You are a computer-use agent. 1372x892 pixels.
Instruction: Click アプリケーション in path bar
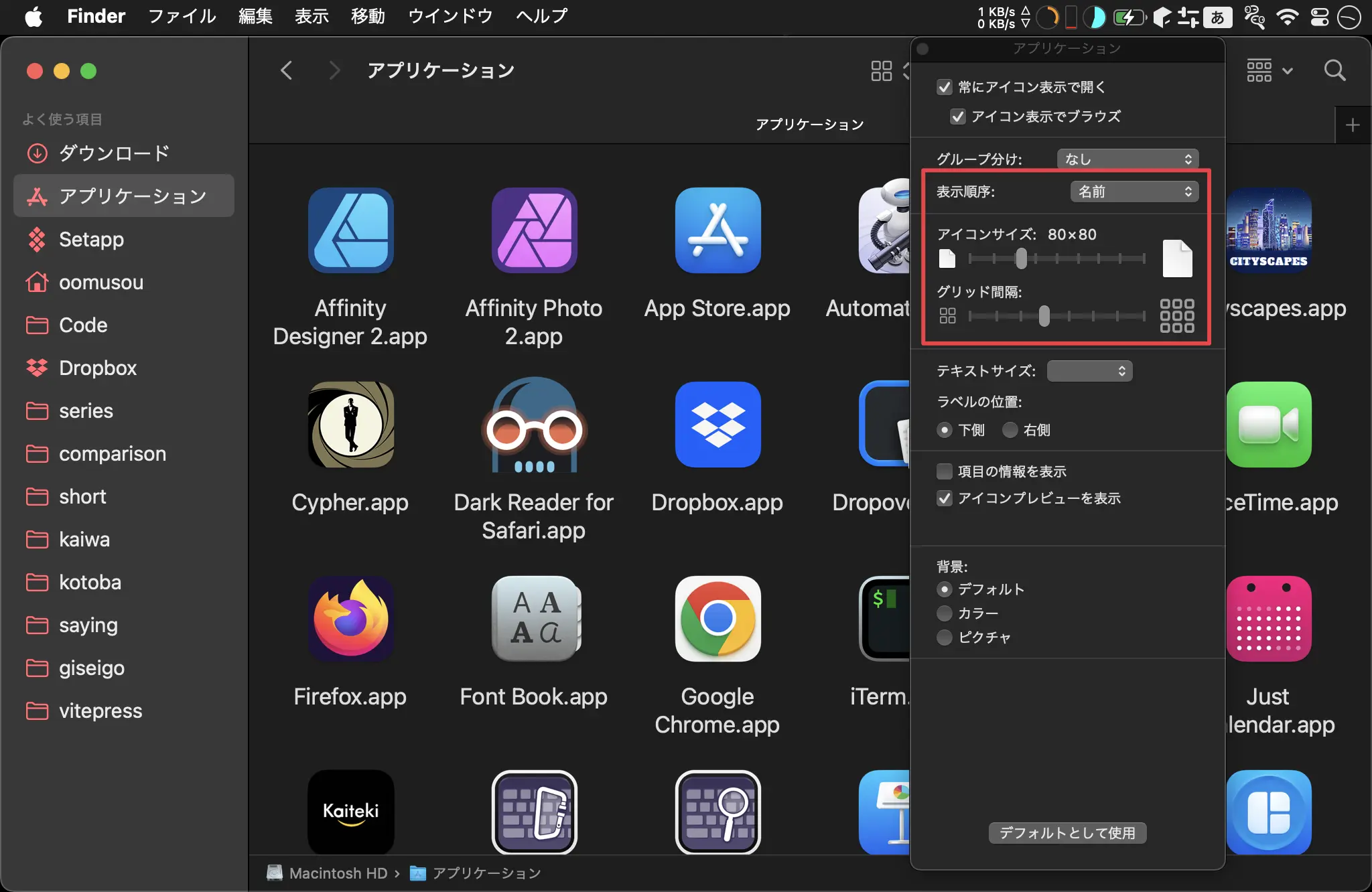[x=475, y=873]
